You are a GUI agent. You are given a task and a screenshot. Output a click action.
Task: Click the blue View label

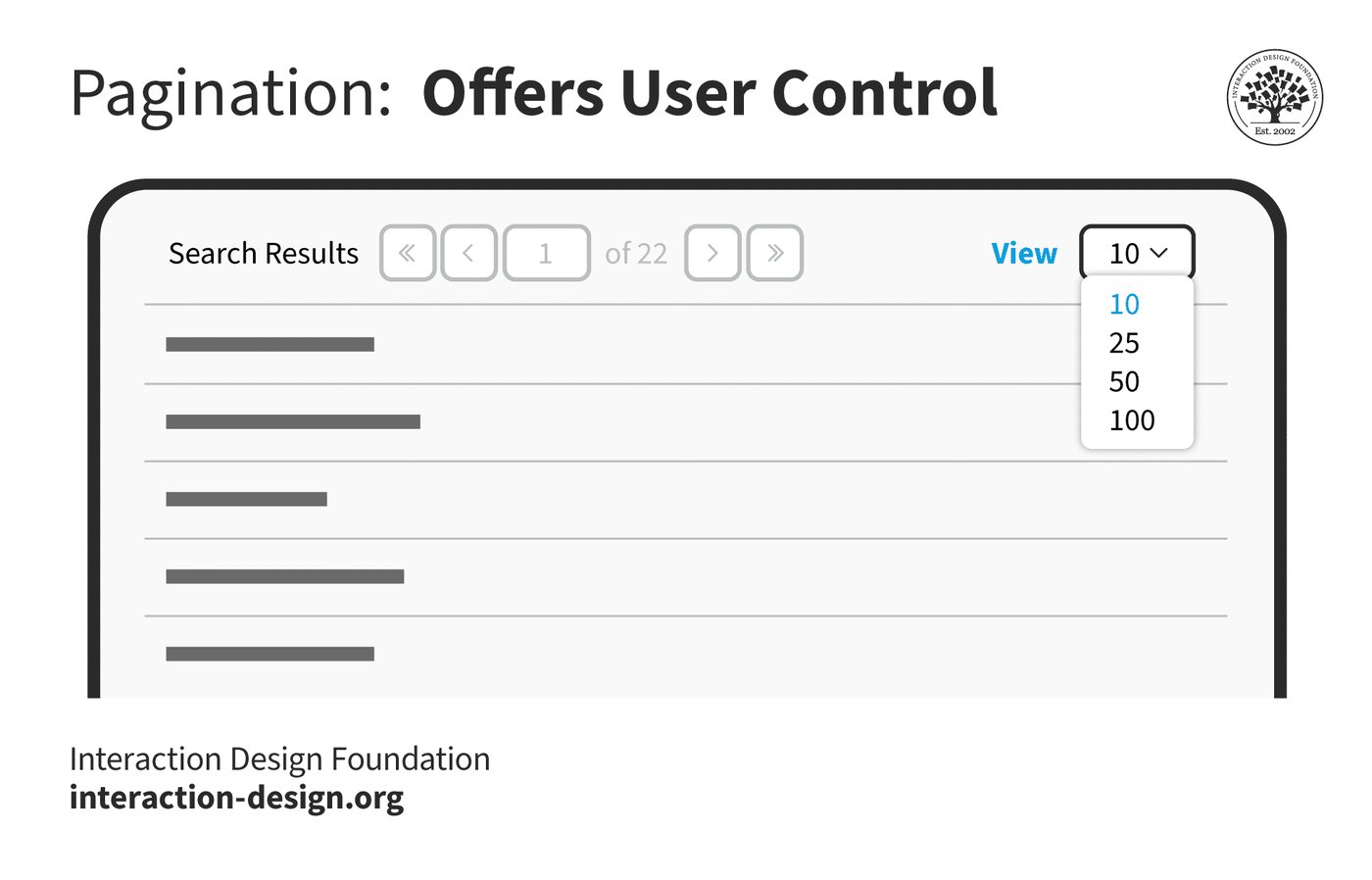click(1024, 254)
